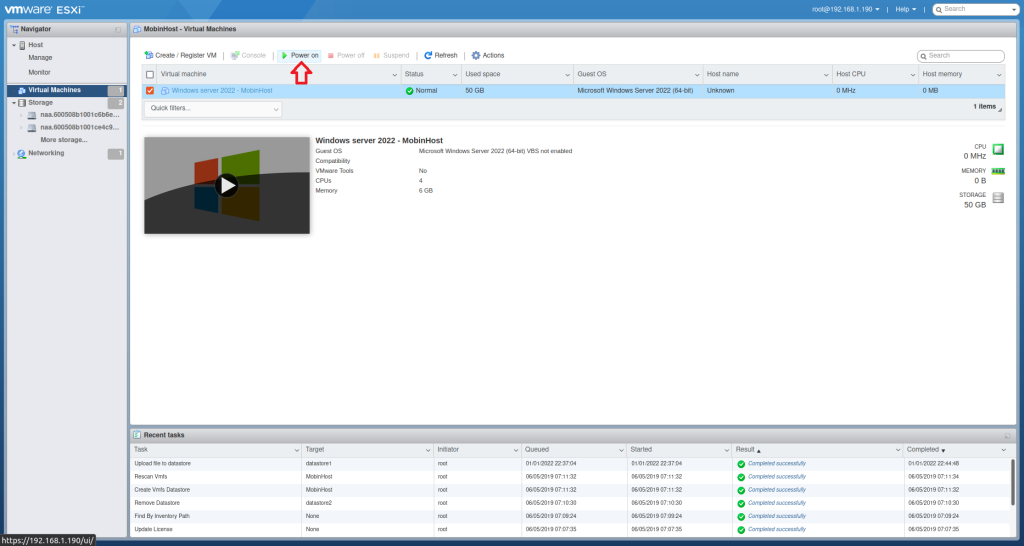
Task: Click the Used space column header
Action: tap(481, 74)
